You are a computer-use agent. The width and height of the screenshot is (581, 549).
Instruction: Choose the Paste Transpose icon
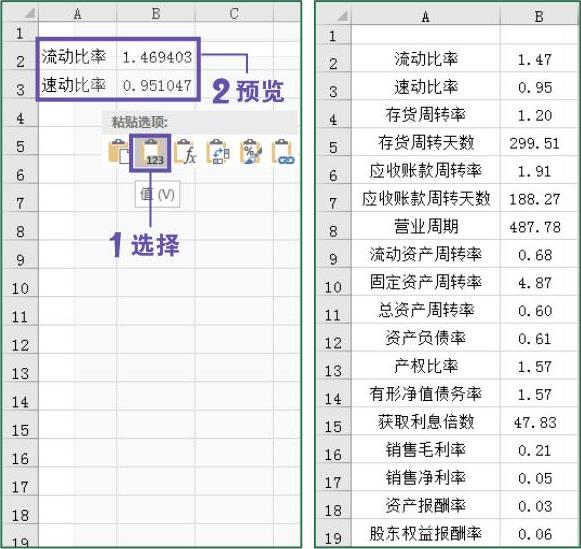coord(218,151)
